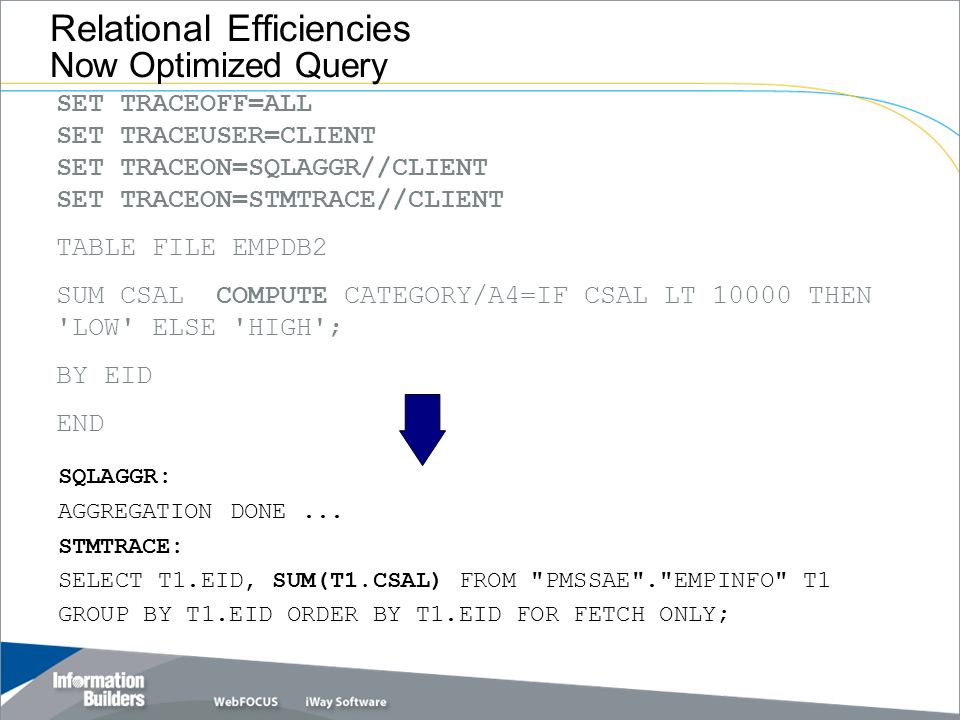The height and width of the screenshot is (720, 960).
Task: Click the 'SUM CSAL' text
Action: tap(120, 296)
